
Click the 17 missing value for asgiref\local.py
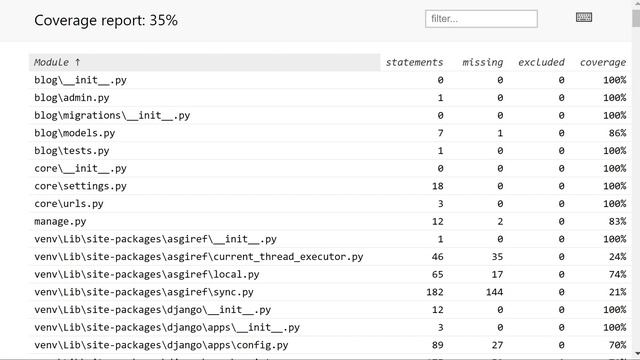pyautogui.click(x=497, y=274)
